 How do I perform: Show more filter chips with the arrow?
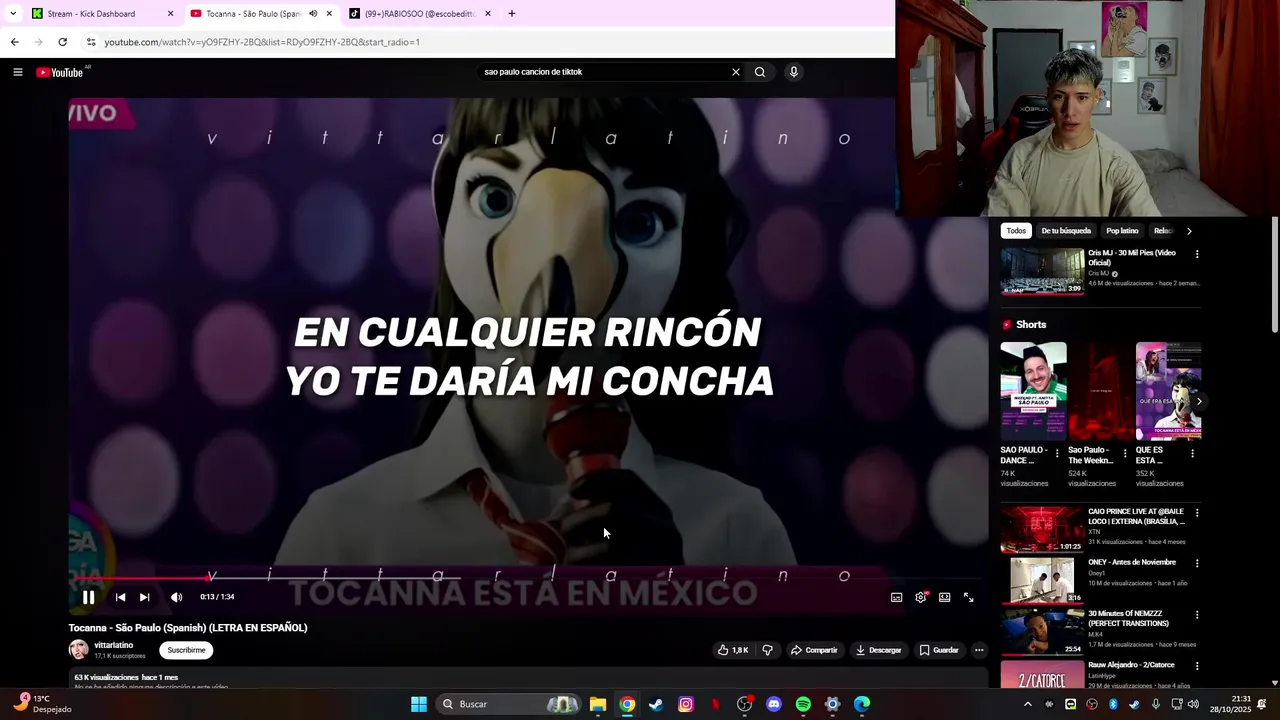click(x=1189, y=231)
